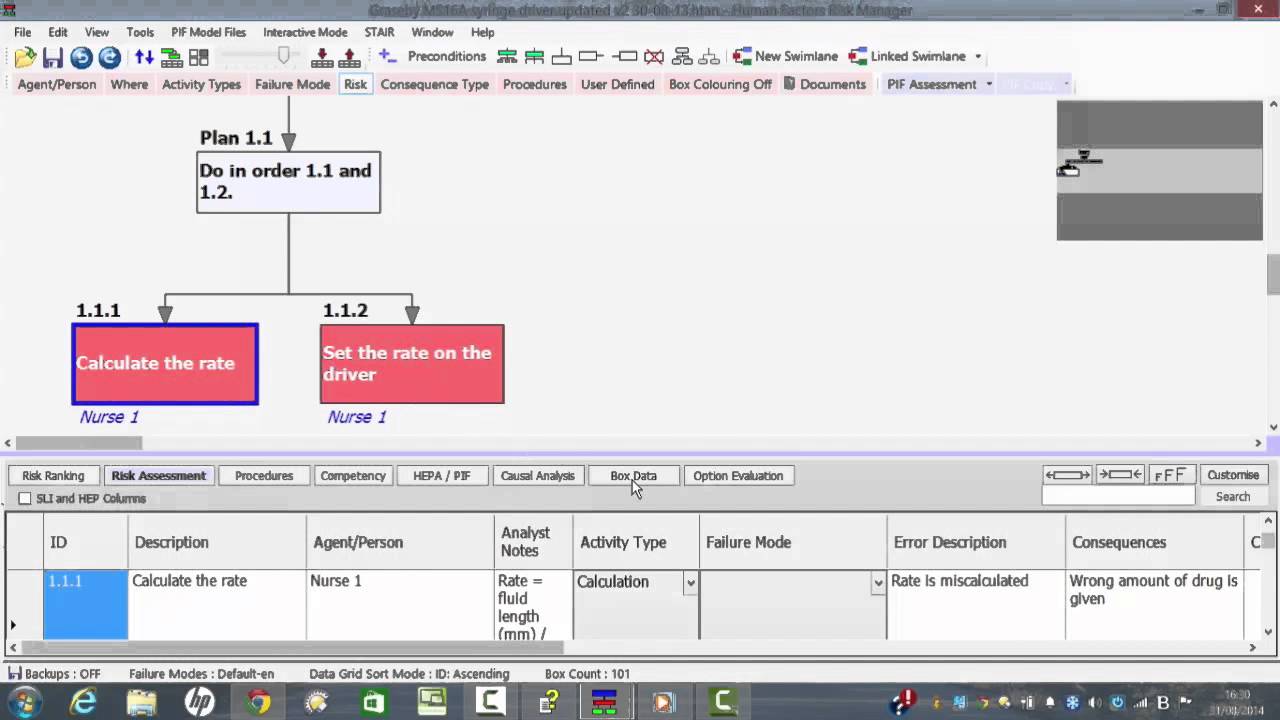Select the Calculate the rate task box
Image resolution: width=1280 pixels, height=720 pixels.
point(165,364)
